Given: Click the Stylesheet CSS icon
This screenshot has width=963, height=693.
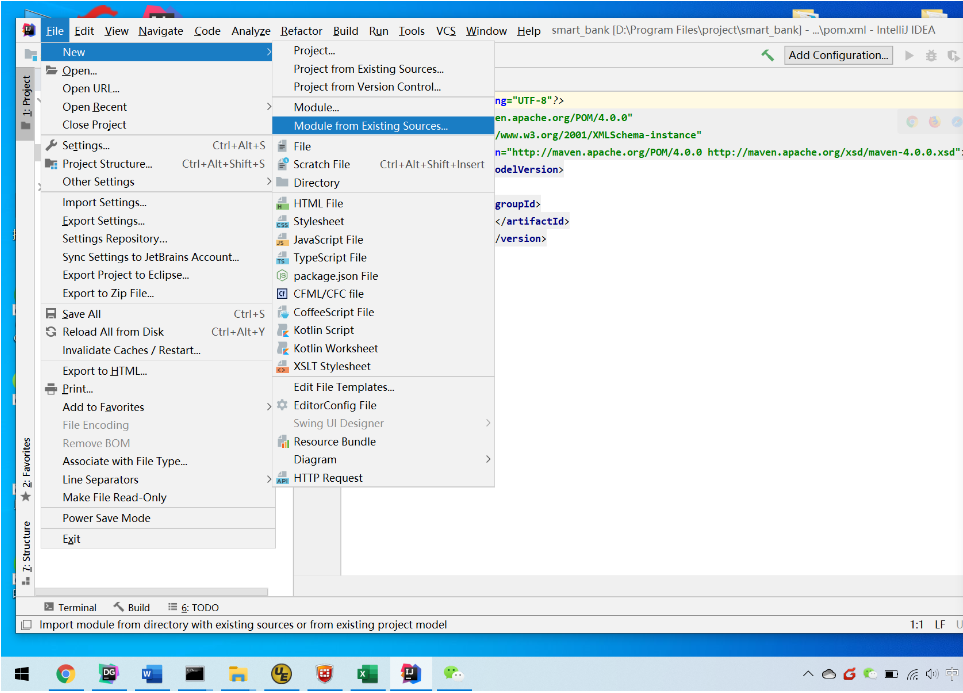Looking at the screenshot, I should pyautogui.click(x=283, y=221).
